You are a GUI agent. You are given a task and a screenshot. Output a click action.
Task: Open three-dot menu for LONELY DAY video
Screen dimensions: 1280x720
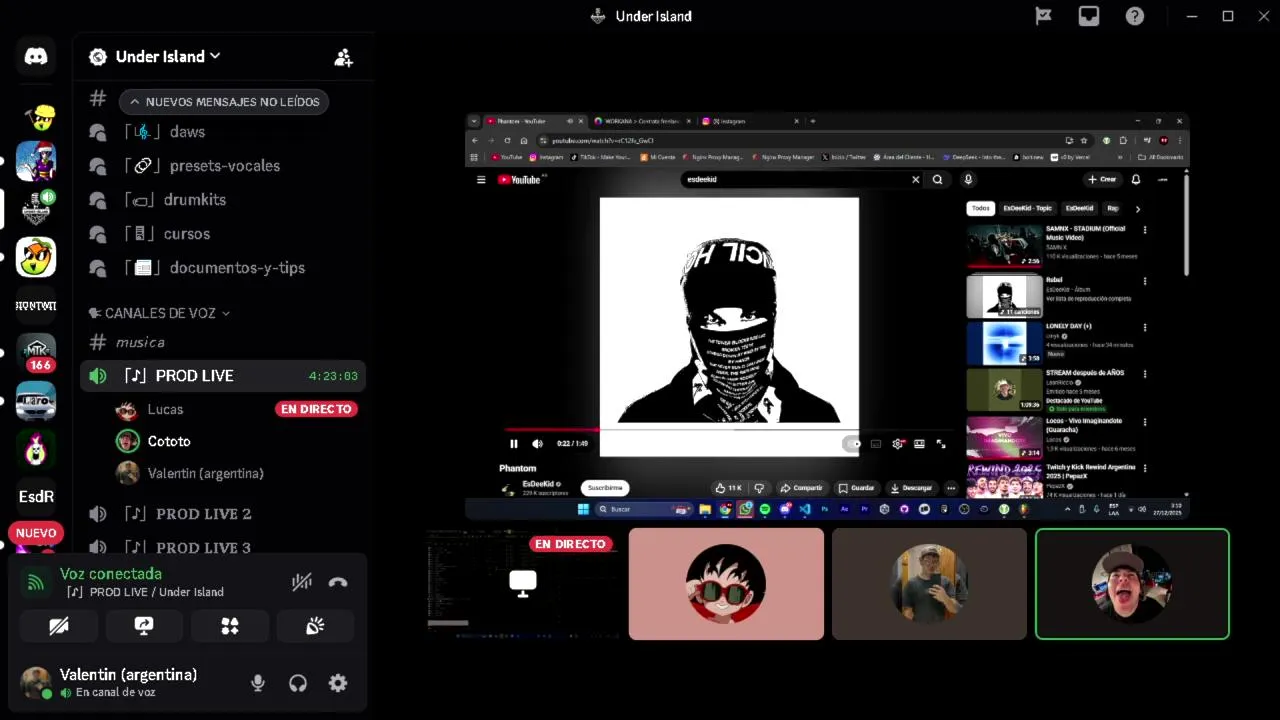pyautogui.click(x=1145, y=328)
